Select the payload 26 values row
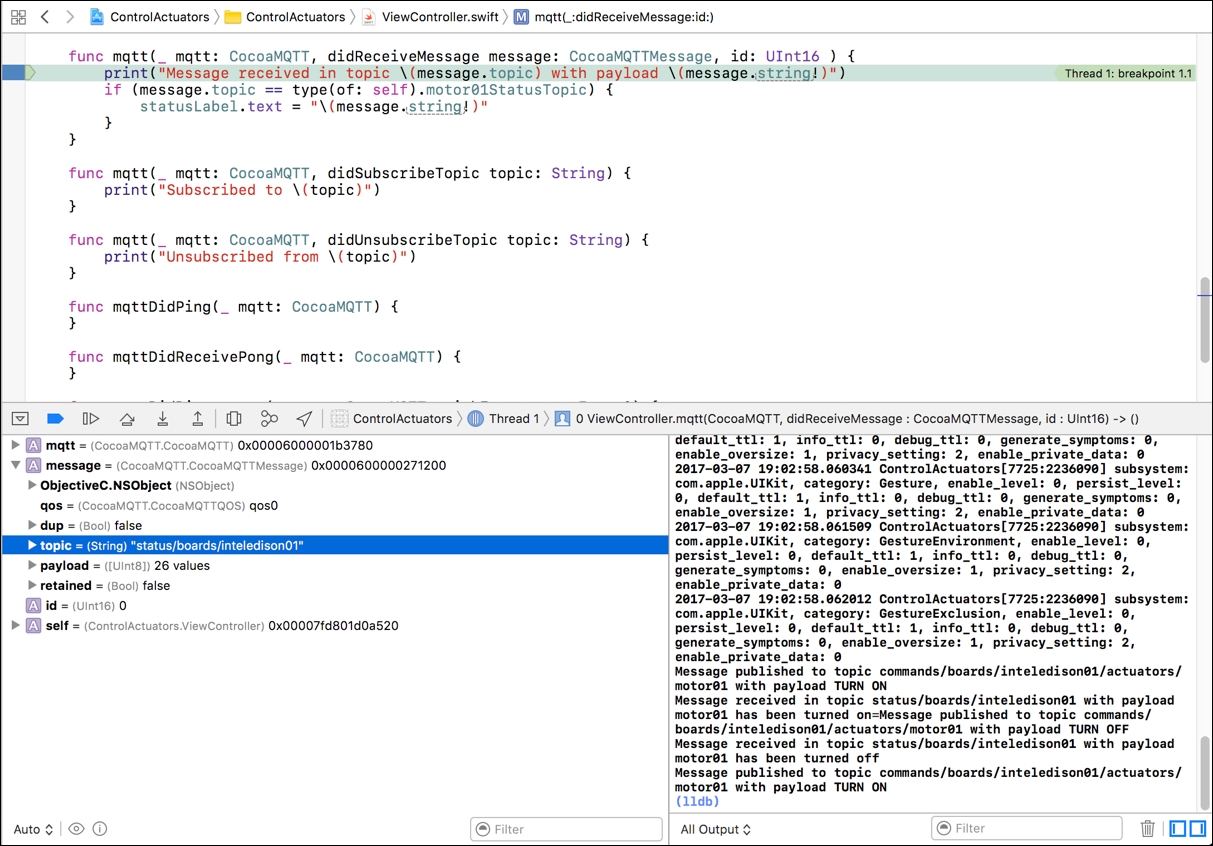Viewport: 1213px width, 846px height. pos(334,565)
